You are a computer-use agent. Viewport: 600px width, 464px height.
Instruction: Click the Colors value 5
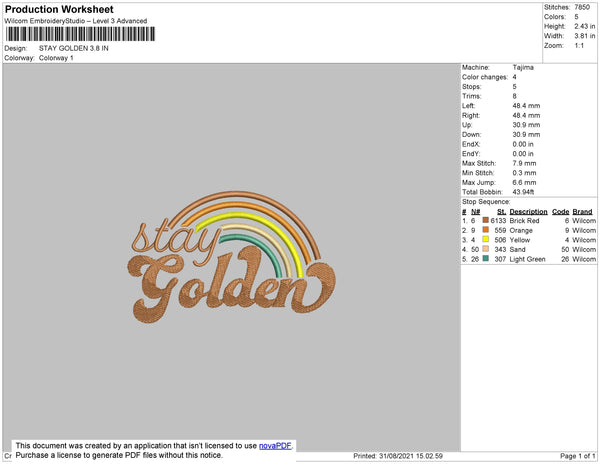[x=576, y=17]
